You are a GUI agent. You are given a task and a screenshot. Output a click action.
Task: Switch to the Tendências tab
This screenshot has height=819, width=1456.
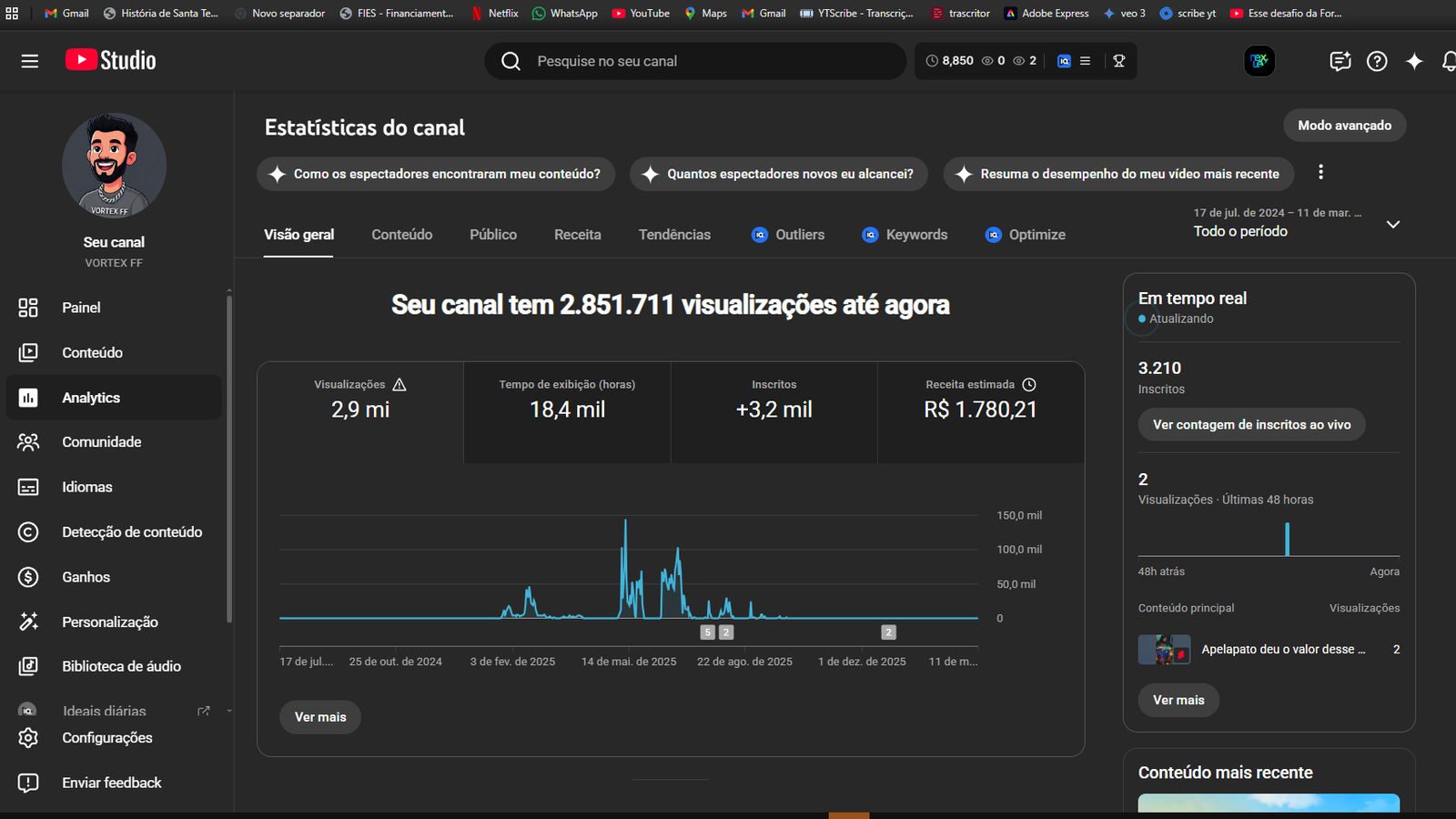[674, 235]
